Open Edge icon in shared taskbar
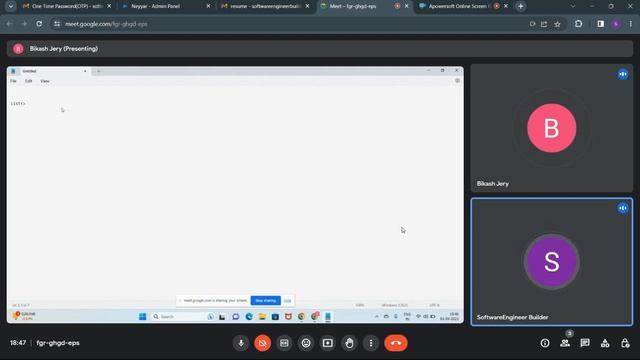This screenshot has height=360, width=640. tap(249, 316)
